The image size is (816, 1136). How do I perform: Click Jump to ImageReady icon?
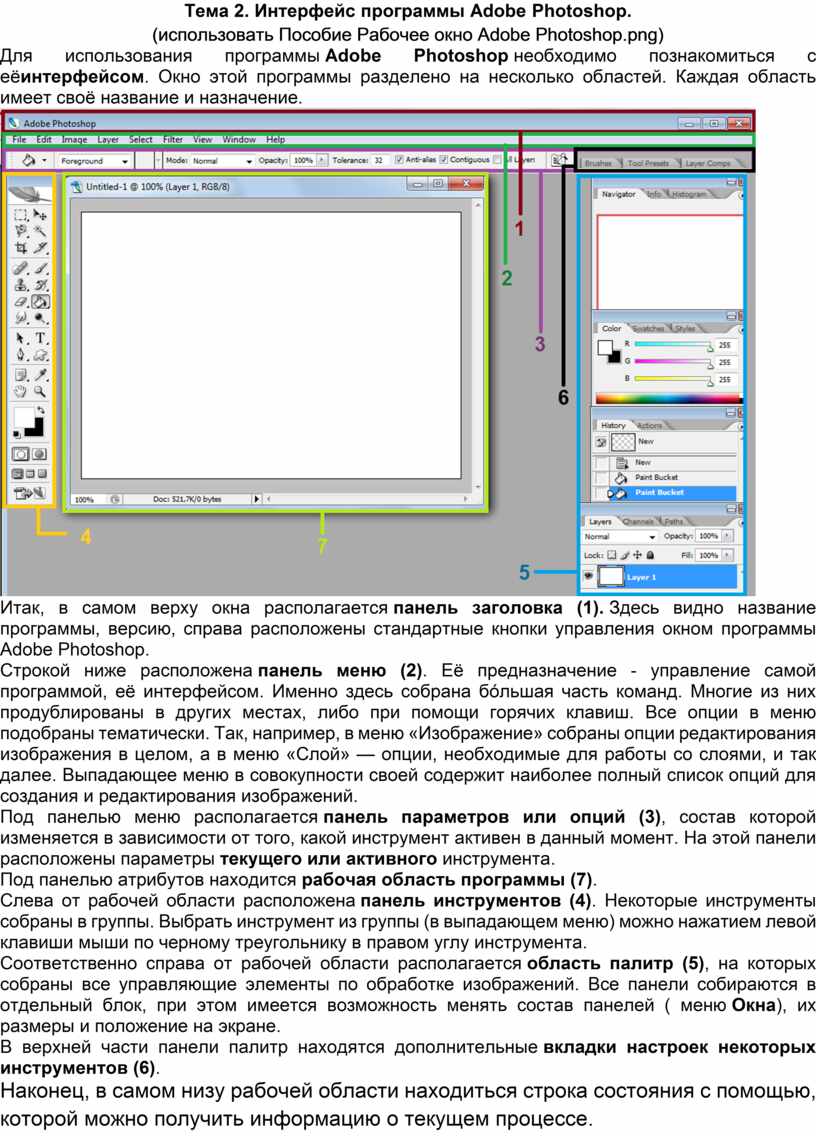point(30,494)
